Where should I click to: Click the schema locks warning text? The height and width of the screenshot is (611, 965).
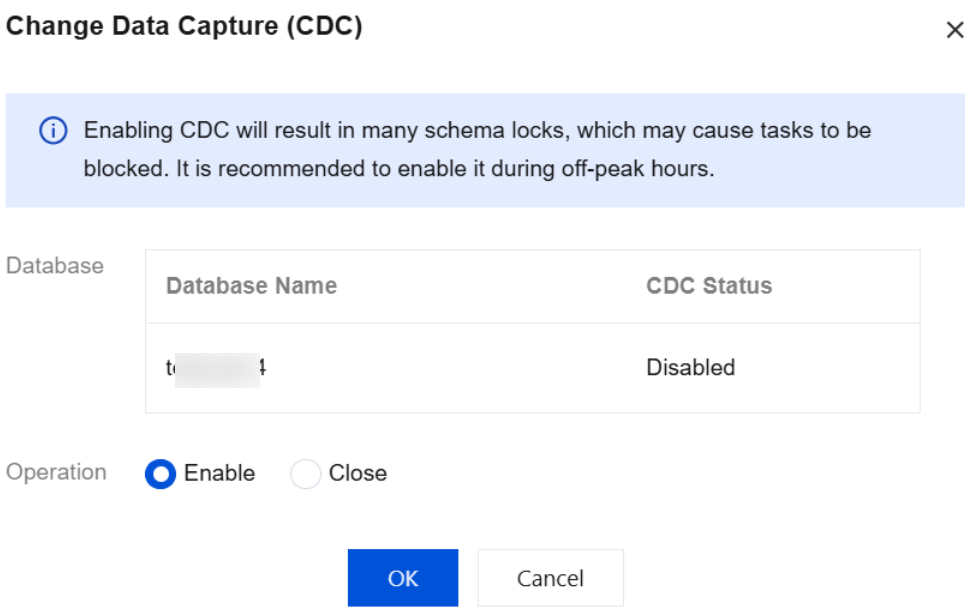click(x=477, y=131)
